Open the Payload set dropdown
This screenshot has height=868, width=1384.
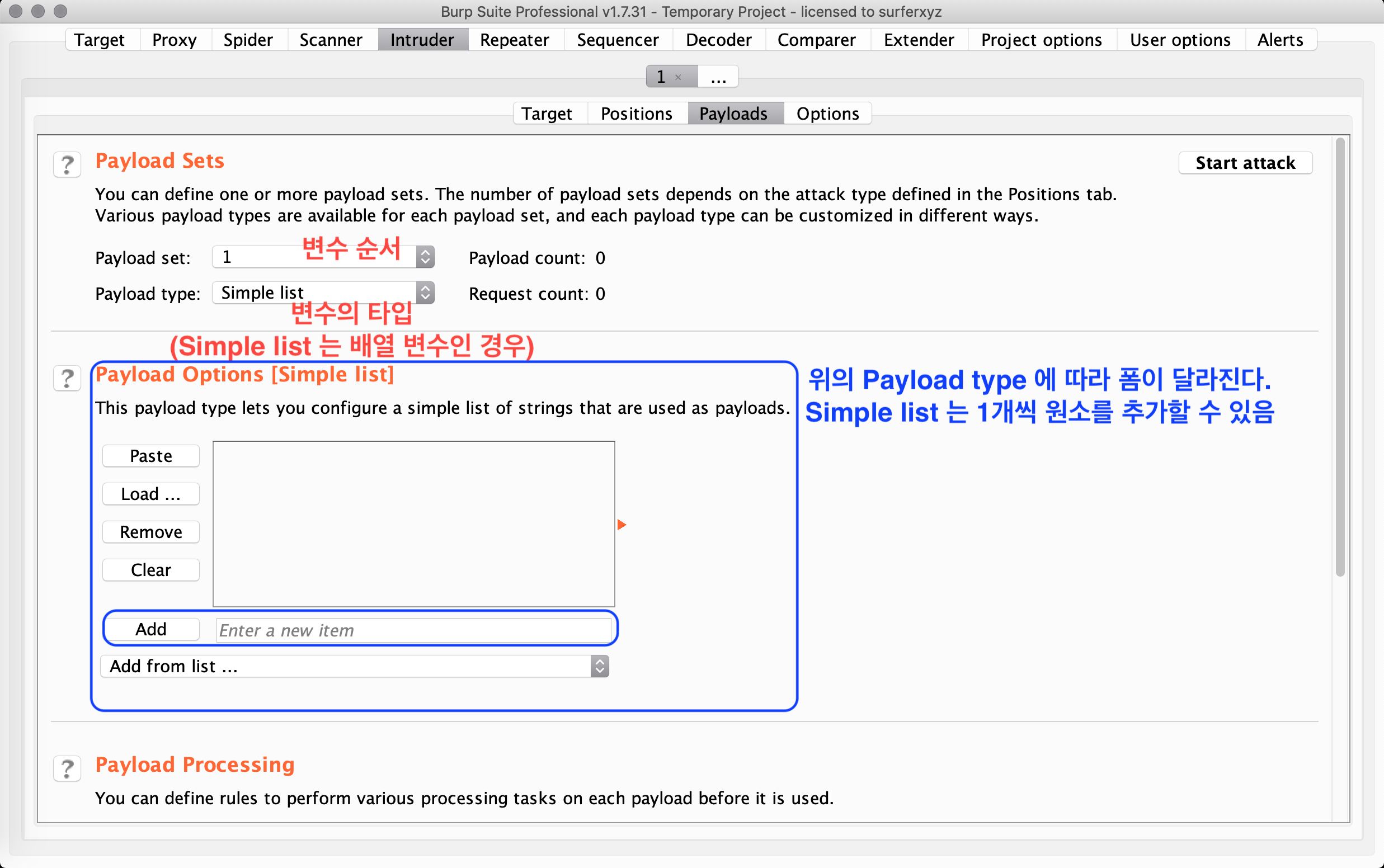[425, 257]
